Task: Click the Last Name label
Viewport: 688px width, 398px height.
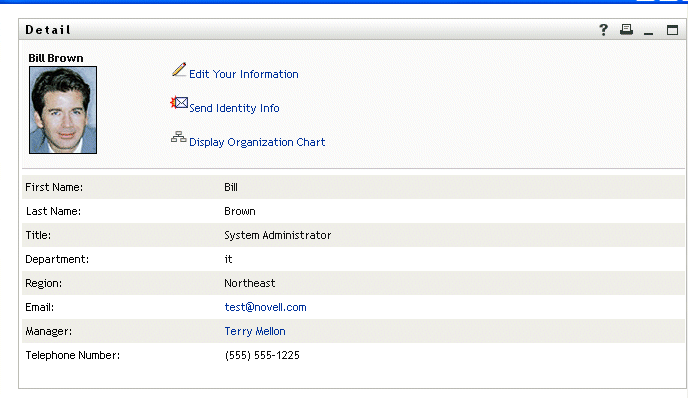Action: (x=53, y=212)
